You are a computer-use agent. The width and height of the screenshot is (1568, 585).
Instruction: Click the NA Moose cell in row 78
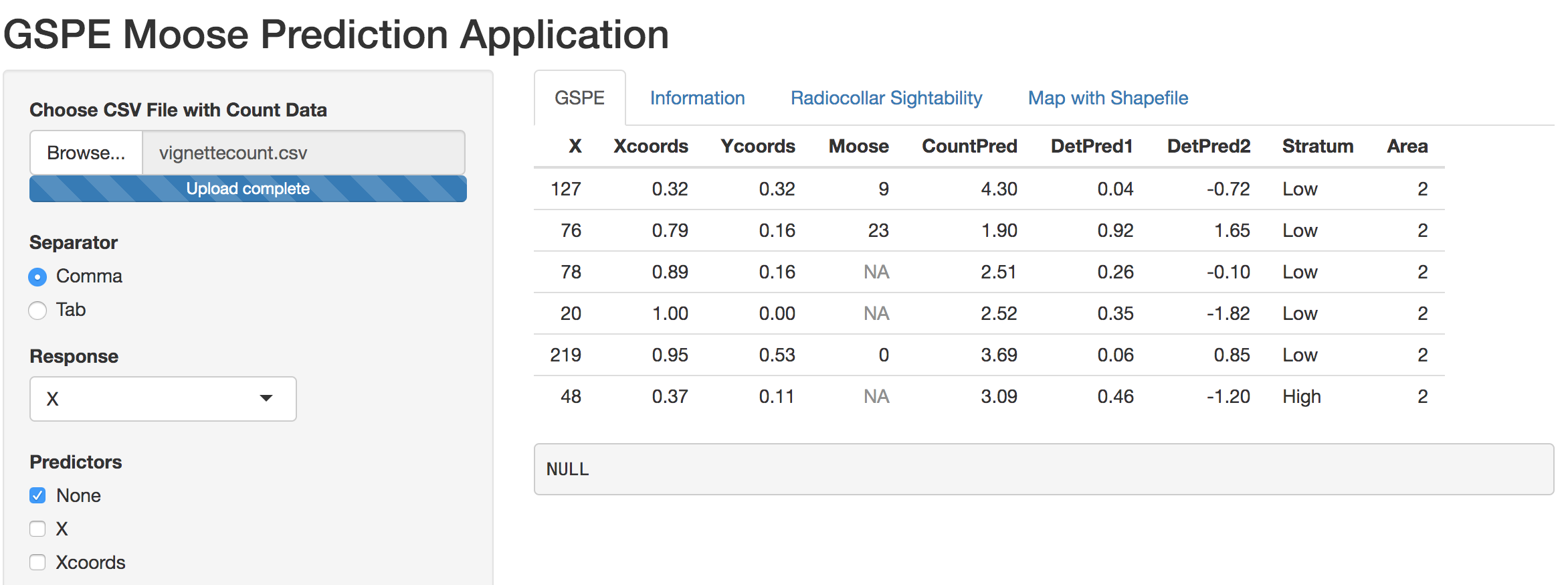click(876, 272)
